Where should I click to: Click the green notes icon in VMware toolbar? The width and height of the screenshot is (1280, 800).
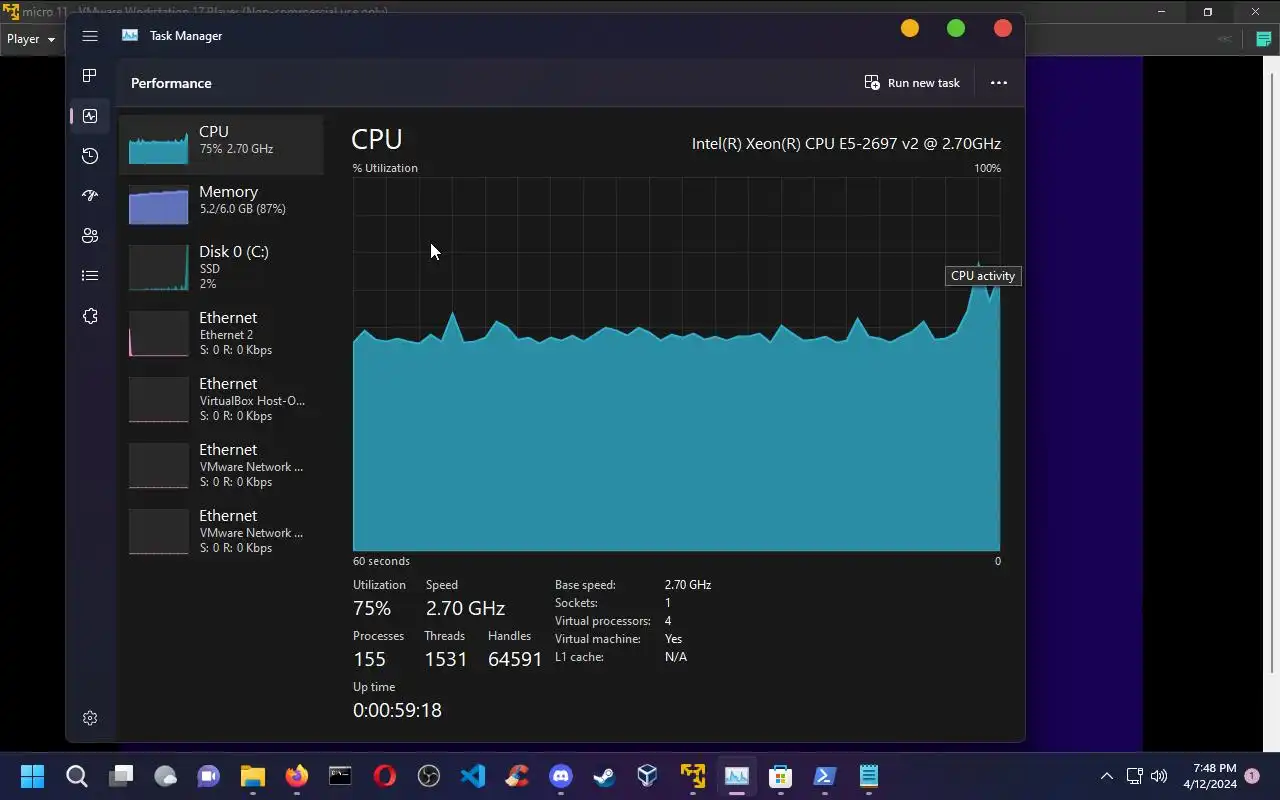[x=1264, y=39]
